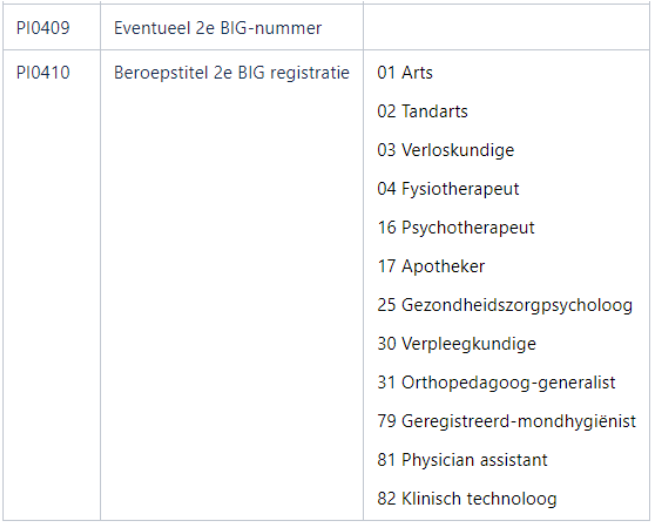Click the code number 82 before Klinisch technoloog
The image size is (653, 524).
(x=387, y=499)
